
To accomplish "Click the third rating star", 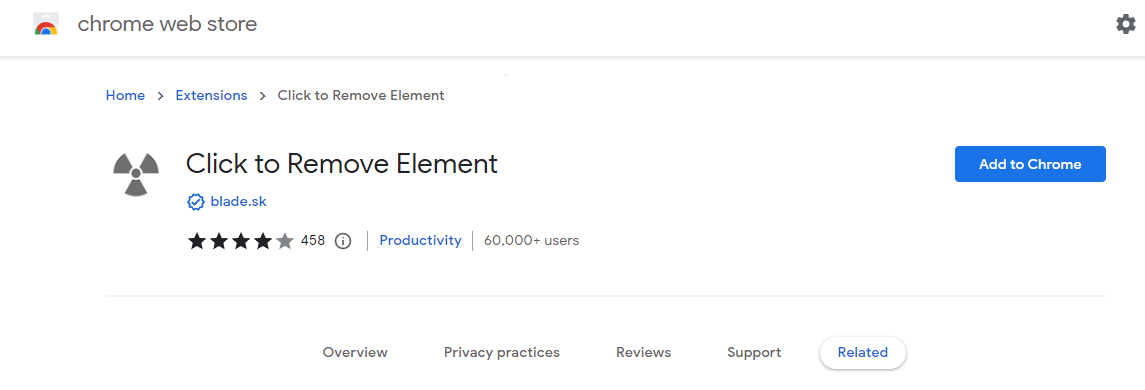I will [241, 241].
